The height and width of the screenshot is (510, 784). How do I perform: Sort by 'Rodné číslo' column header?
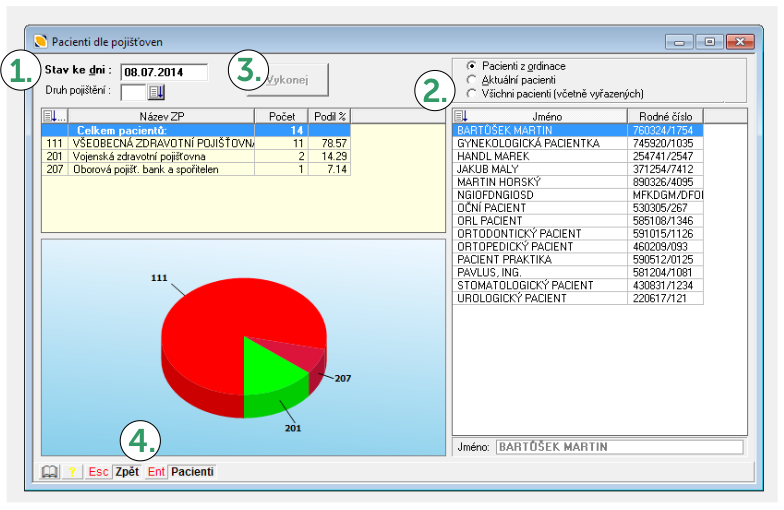pos(665,116)
